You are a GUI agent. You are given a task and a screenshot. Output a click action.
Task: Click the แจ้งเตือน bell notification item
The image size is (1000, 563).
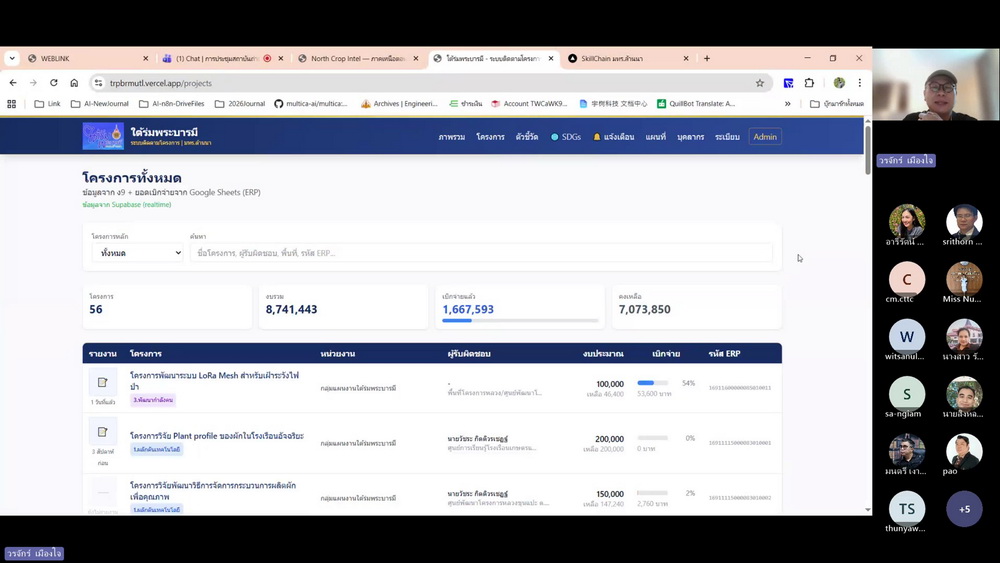613,137
